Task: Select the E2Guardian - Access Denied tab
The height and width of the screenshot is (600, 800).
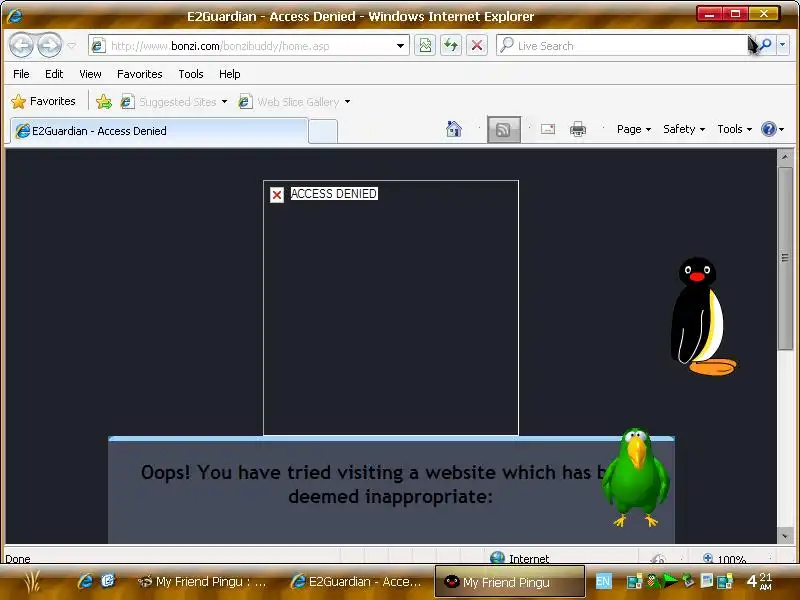Action: (159, 131)
